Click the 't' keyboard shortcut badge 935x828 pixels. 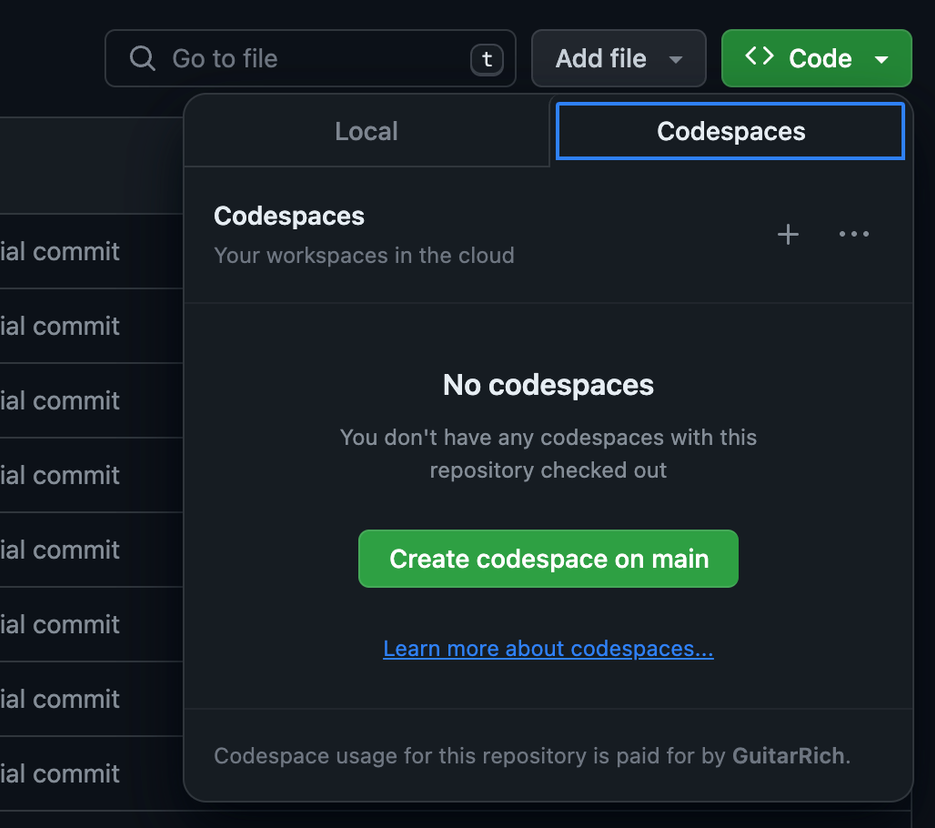pos(487,60)
